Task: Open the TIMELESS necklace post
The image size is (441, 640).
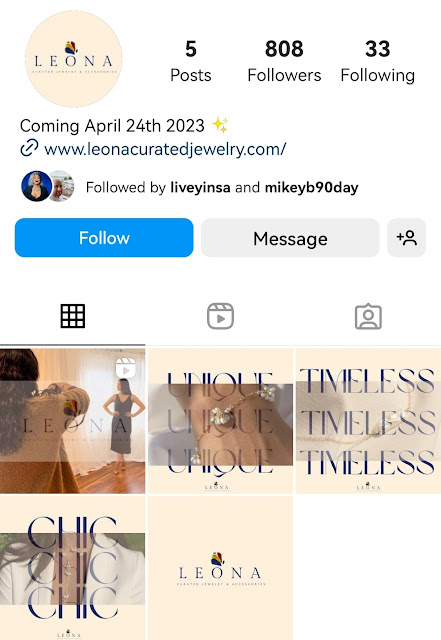Action: [368, 421]
